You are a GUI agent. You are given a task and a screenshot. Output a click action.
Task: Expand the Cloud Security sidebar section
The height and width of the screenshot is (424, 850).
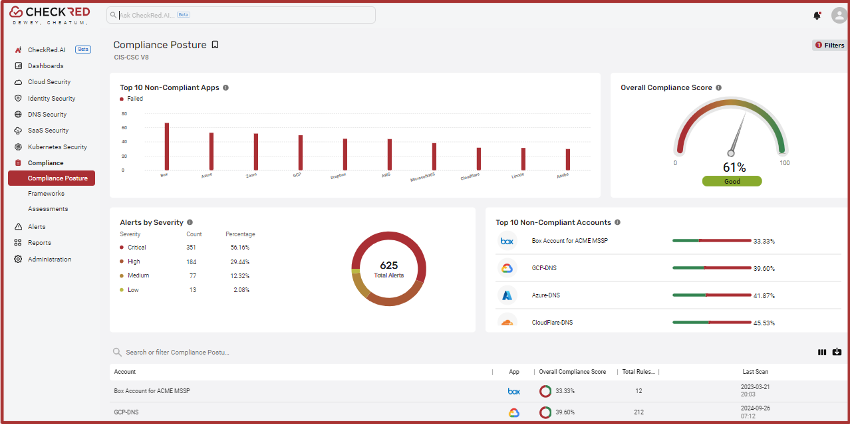tap(48, 82)
